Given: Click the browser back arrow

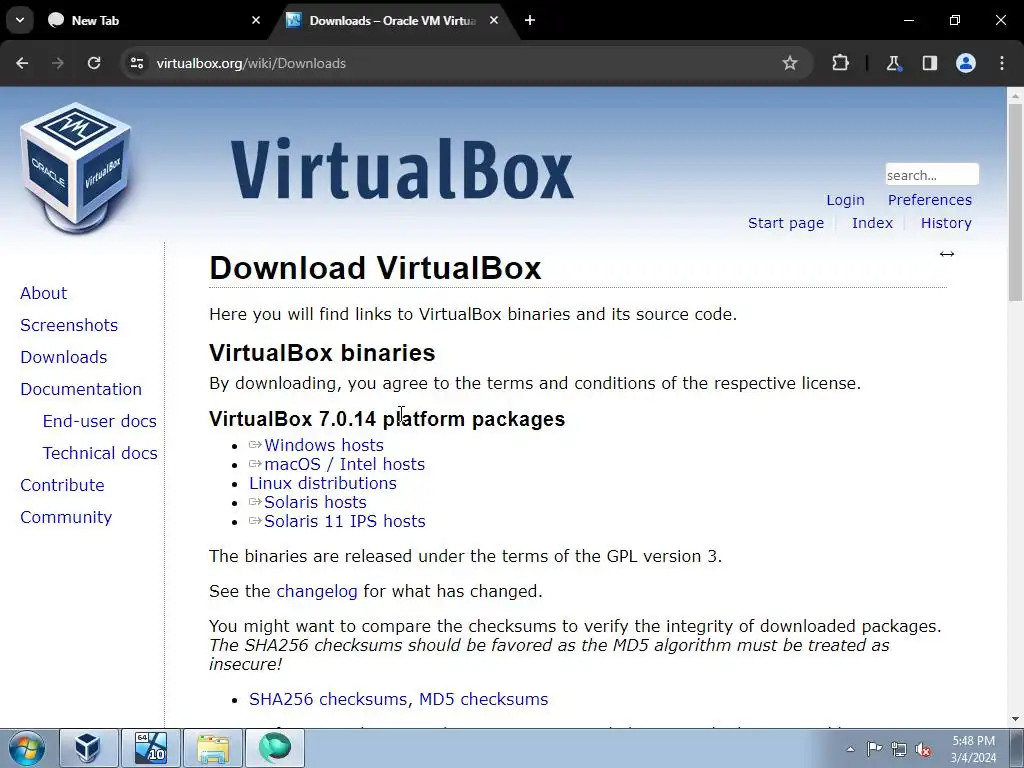Looking at the screenshot, I should click(22, 63).
